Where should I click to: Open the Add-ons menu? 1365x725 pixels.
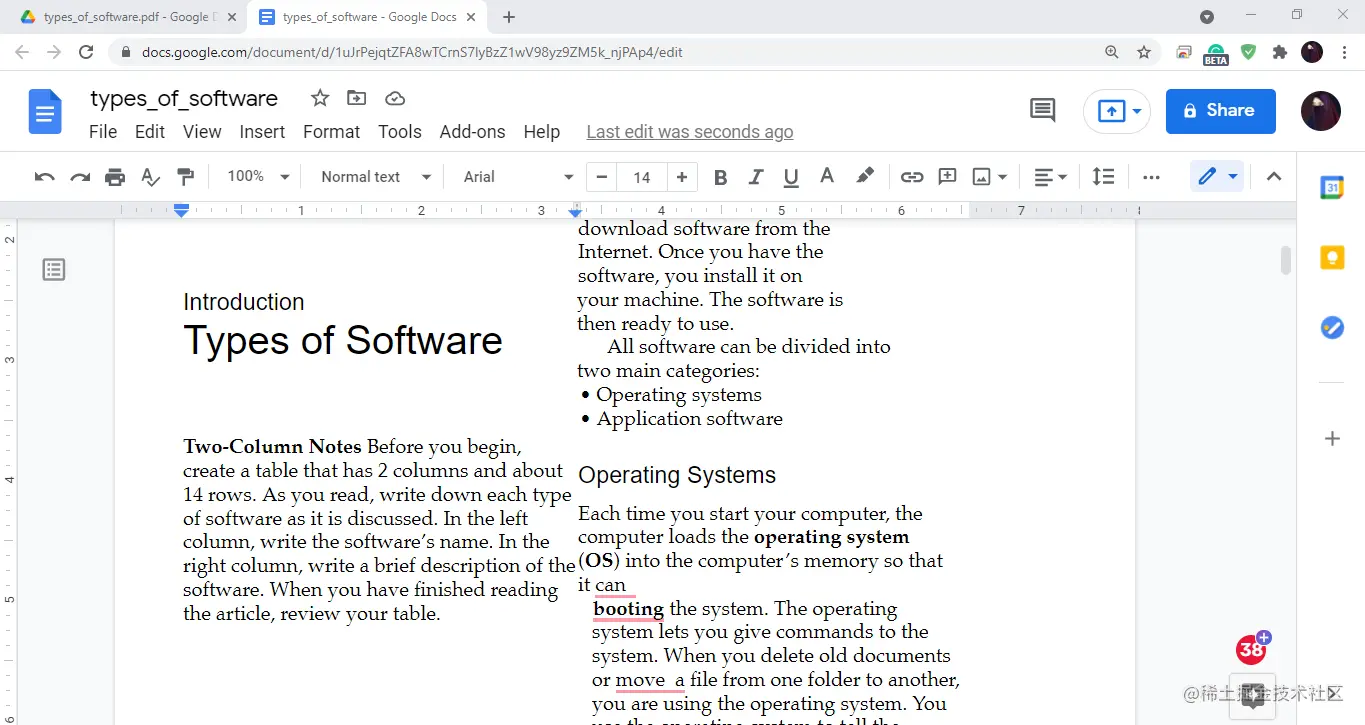(472, 132)
